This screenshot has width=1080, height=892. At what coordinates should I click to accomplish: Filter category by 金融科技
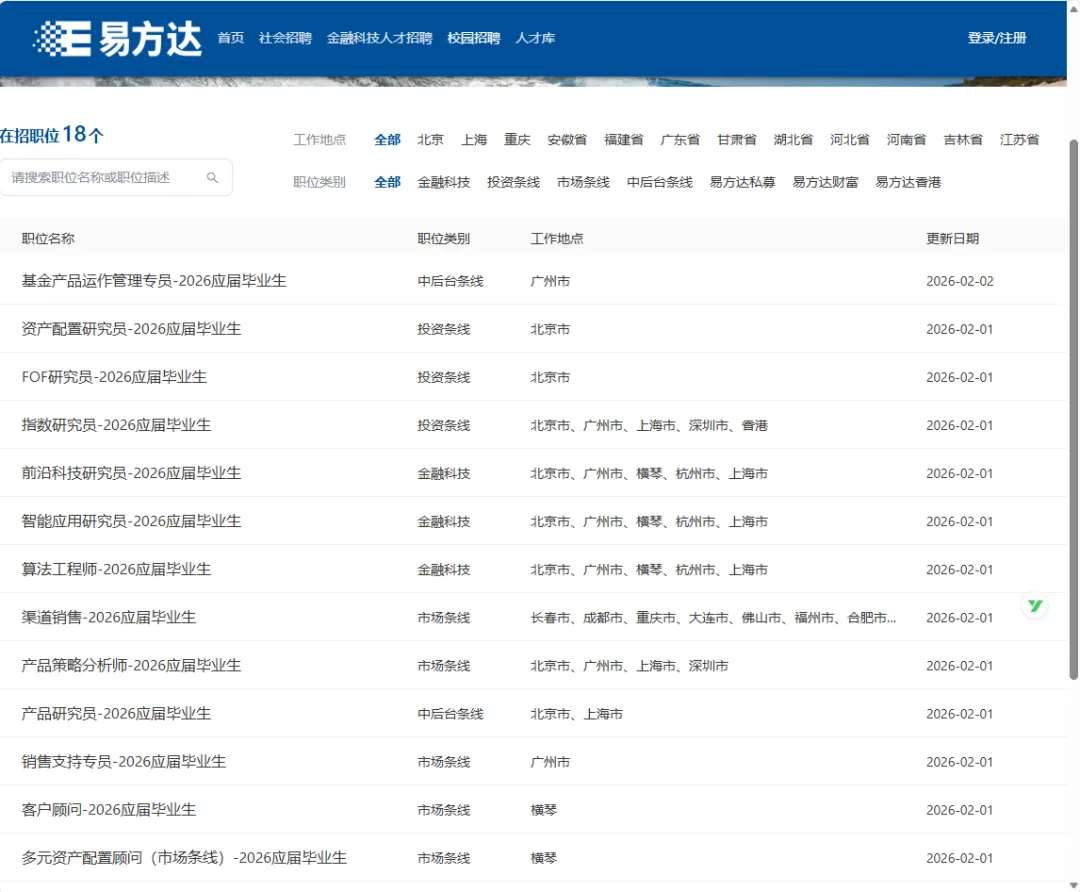coord(444,183)
